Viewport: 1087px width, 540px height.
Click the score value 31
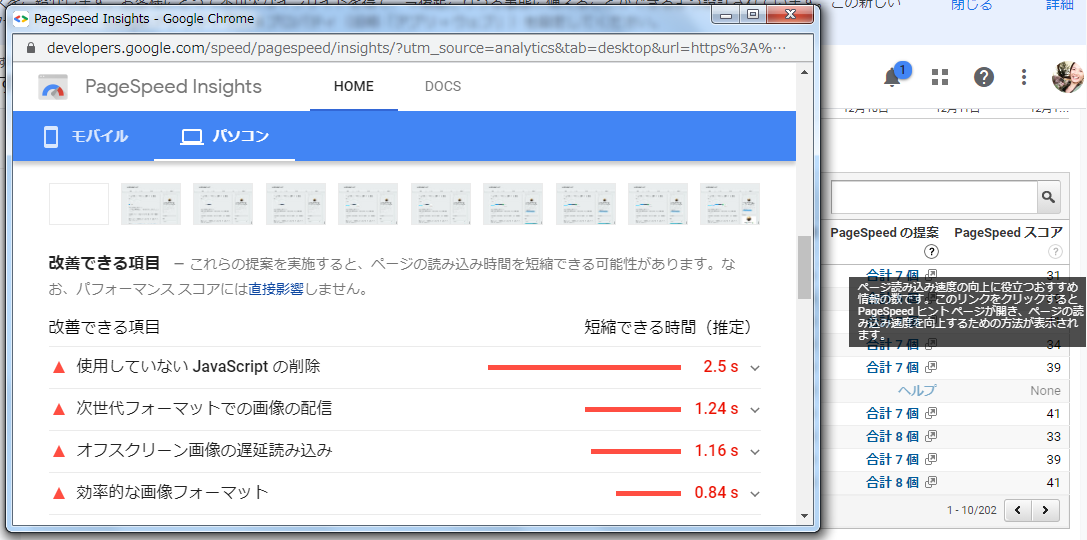1053,275
